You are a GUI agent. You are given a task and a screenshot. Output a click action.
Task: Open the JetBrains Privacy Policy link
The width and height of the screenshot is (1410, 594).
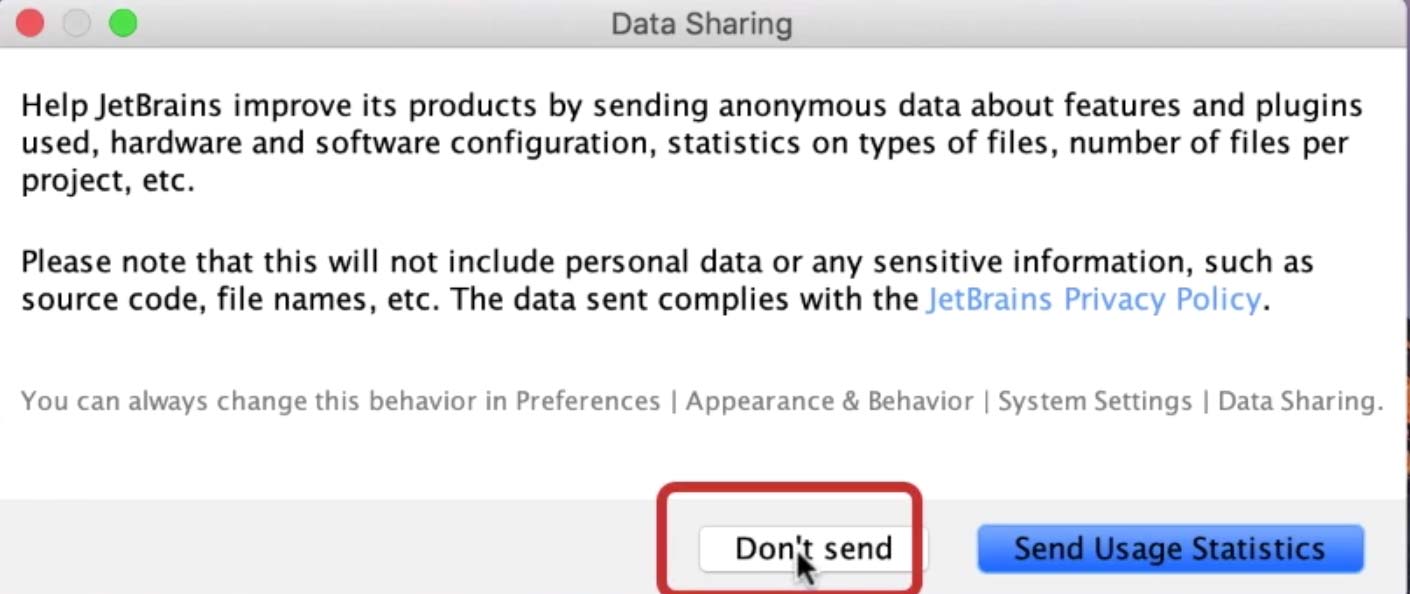[x=1093, y=299]
